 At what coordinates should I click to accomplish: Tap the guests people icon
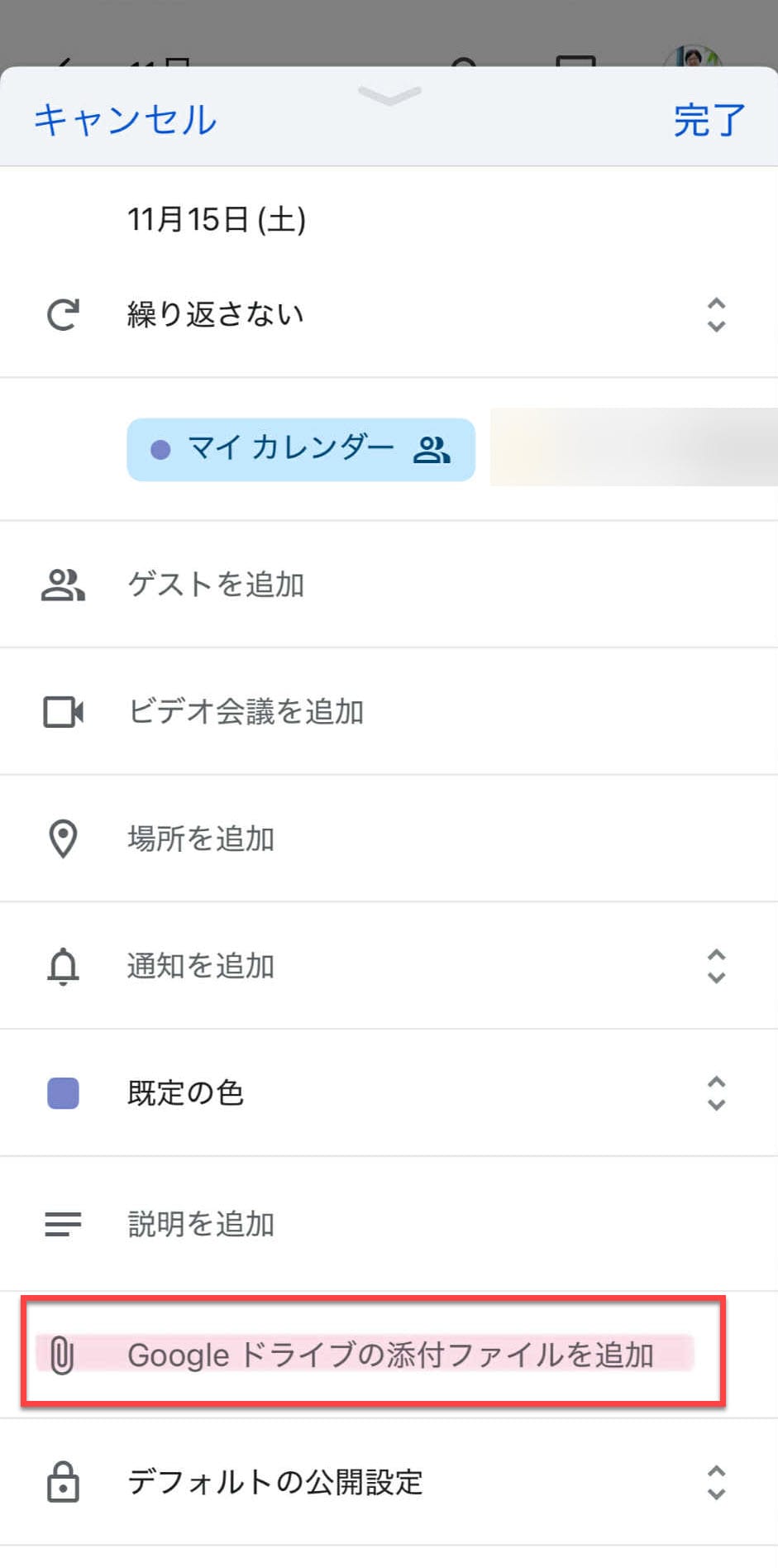coord(63,585)
